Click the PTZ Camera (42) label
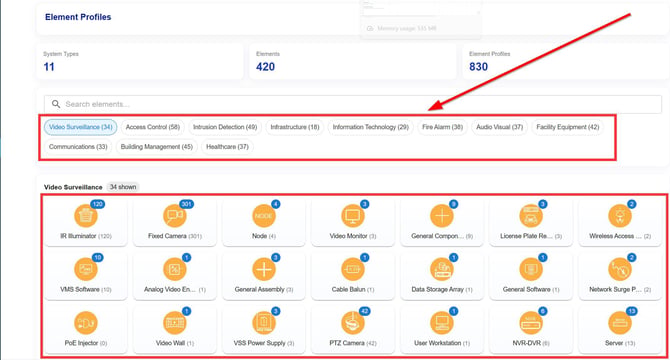Image resolution: width=670 pixels, height=360 pixels. coord(353,343)
